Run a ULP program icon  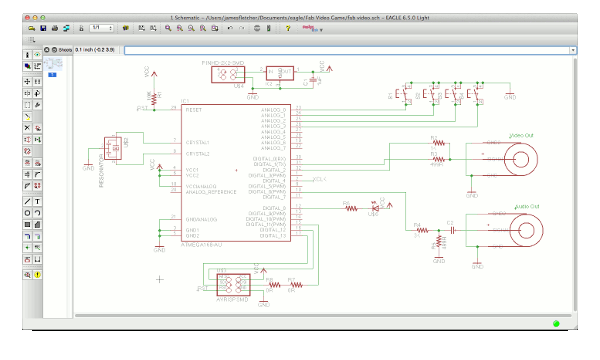click(153, 28)
